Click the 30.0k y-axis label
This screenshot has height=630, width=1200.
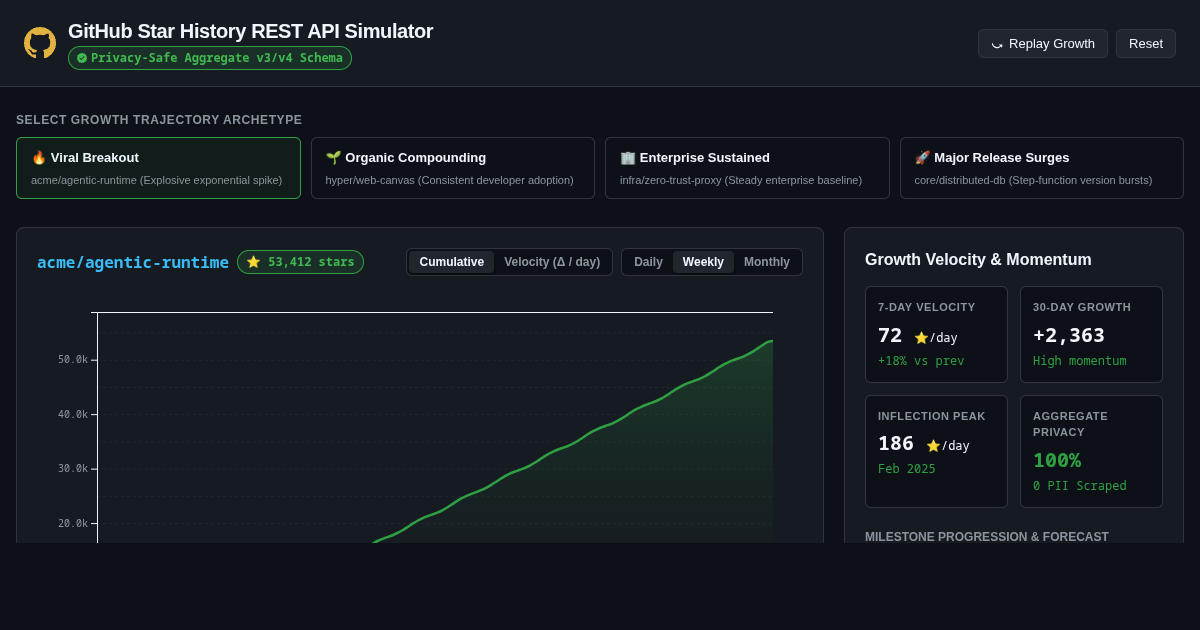tap(73, 468)
